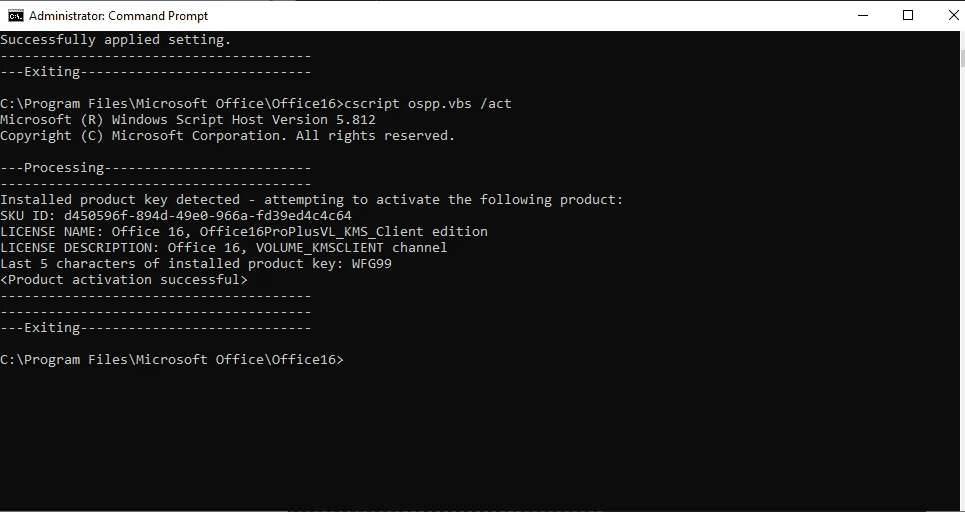Image resolution: width=965 pixels, height=512 pixels.
Task: Open the Command Prompt system menu icon
Action: (15, 15)
